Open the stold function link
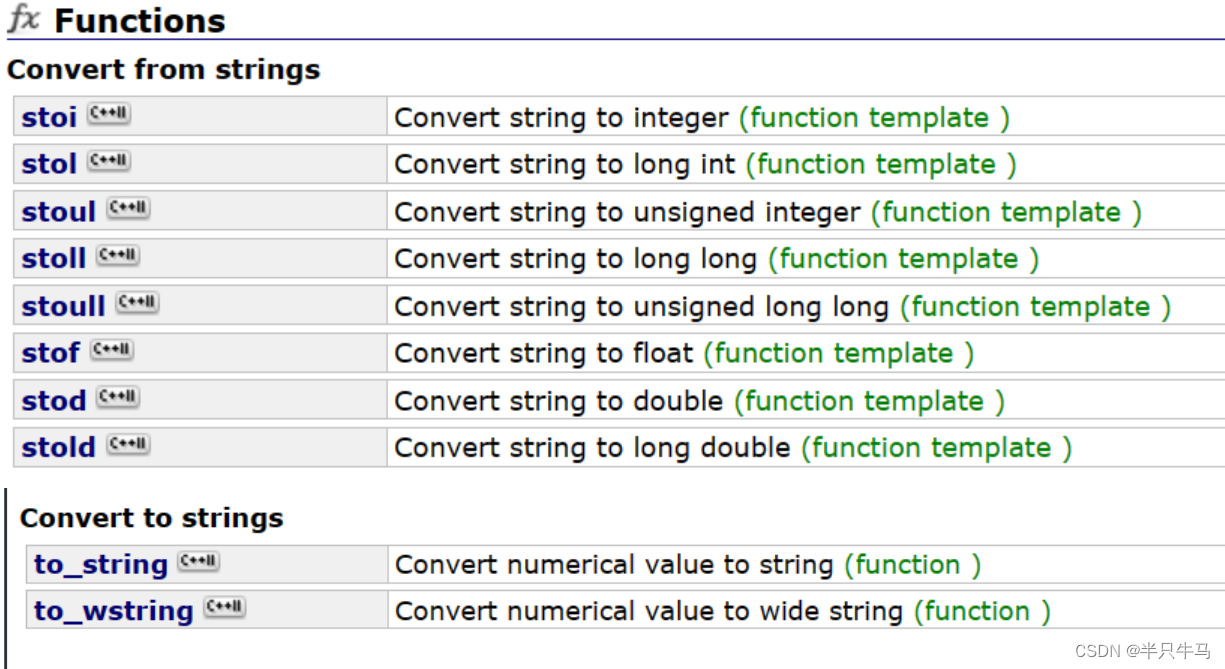 pyautogui.click(x=59, y=447)
